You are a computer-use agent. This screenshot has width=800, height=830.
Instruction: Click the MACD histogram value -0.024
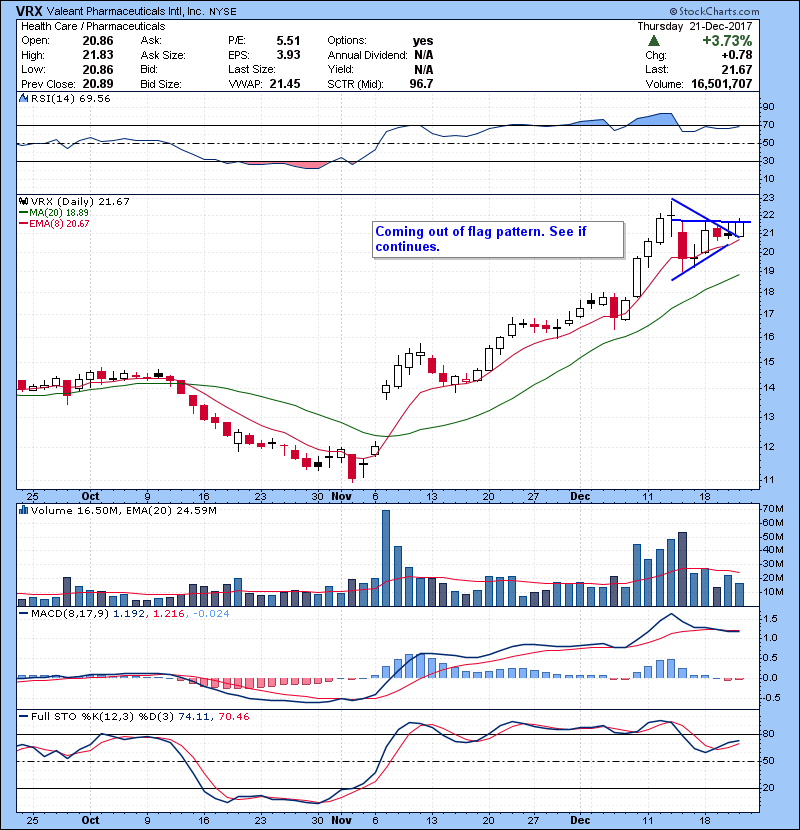tap(211, 614)
